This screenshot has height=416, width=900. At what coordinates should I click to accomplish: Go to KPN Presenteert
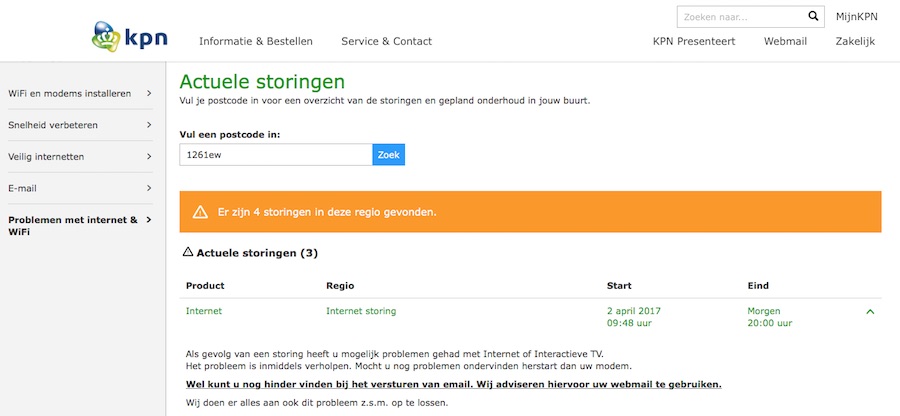(x=694, y=41)
